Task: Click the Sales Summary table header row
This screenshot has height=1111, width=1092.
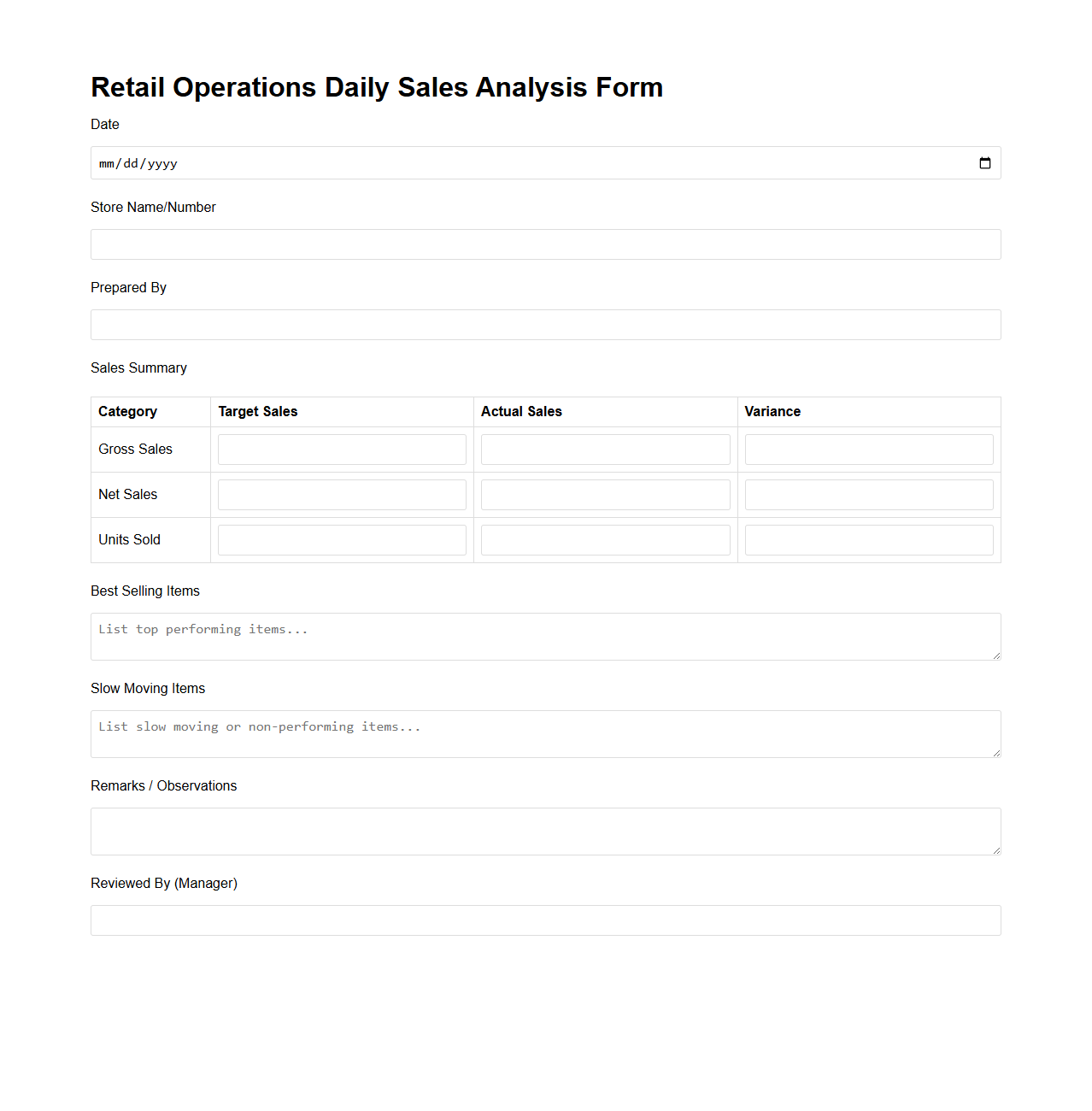Action: [x=545, y=411]
